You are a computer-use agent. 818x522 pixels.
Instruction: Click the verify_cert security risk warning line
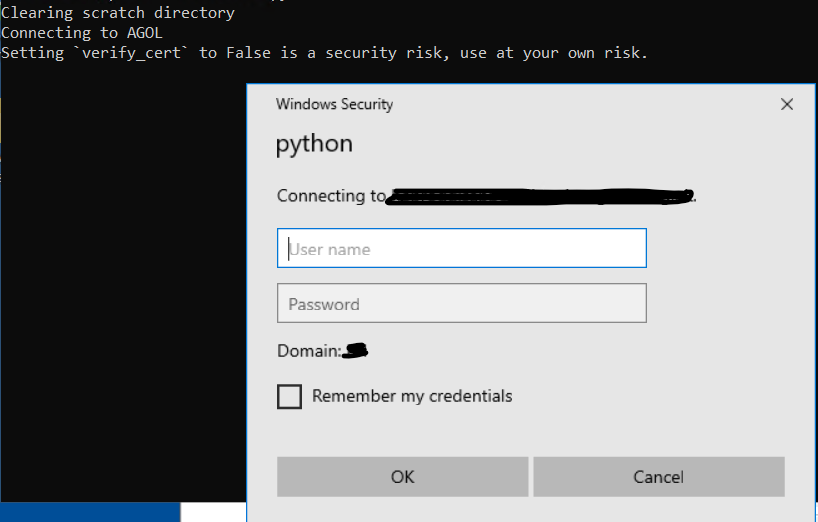pyautogui.click(x=324, y=53)
